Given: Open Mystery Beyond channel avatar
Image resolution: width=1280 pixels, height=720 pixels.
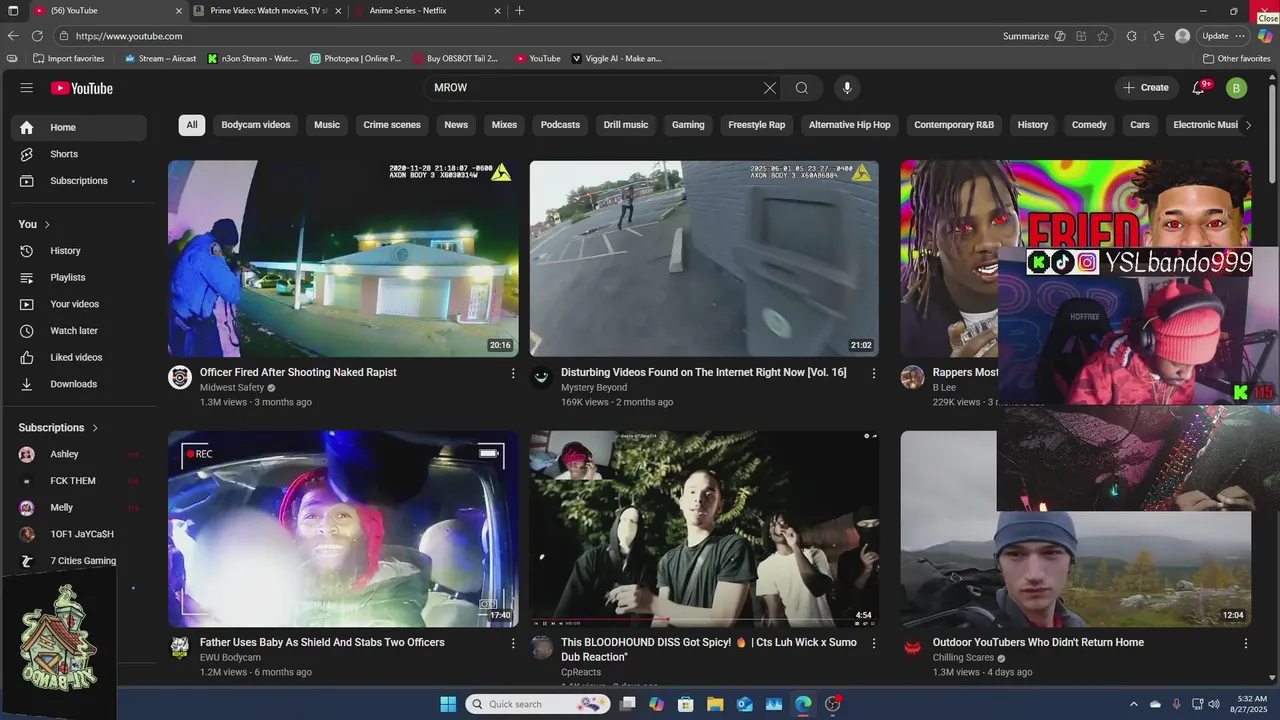Looking at the screenshot, I should coord(541,377).
